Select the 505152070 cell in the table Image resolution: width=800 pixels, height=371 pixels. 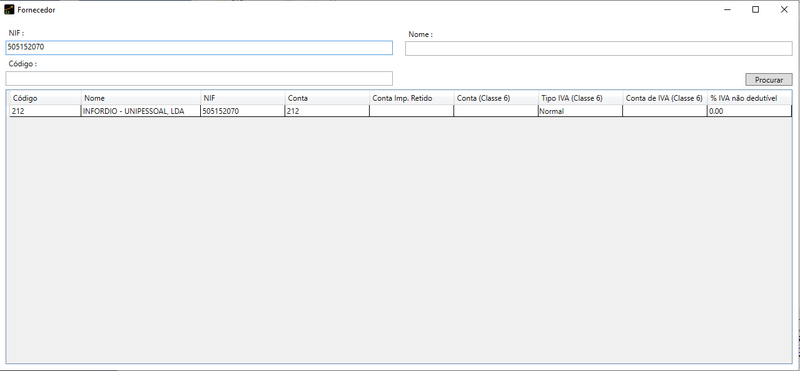pyautogui.click(x=243, y=111)
